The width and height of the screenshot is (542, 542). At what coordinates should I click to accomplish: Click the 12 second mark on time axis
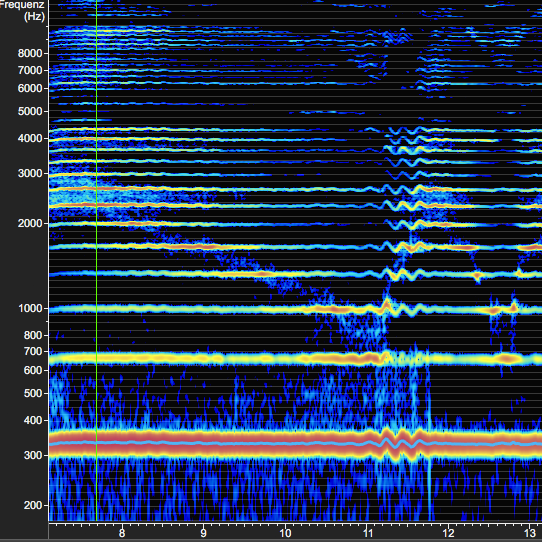tap(449, 533)
